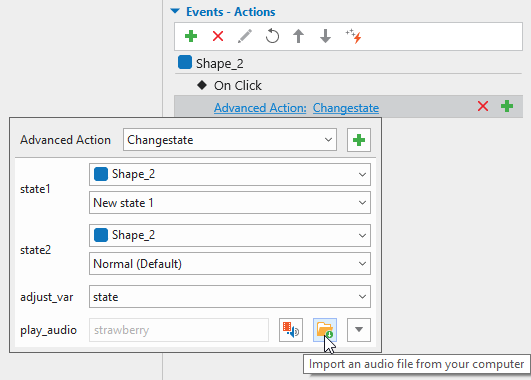531x380 pixels.
Task: Open the Advanced Action: link
Action: [x=260, y=108]
